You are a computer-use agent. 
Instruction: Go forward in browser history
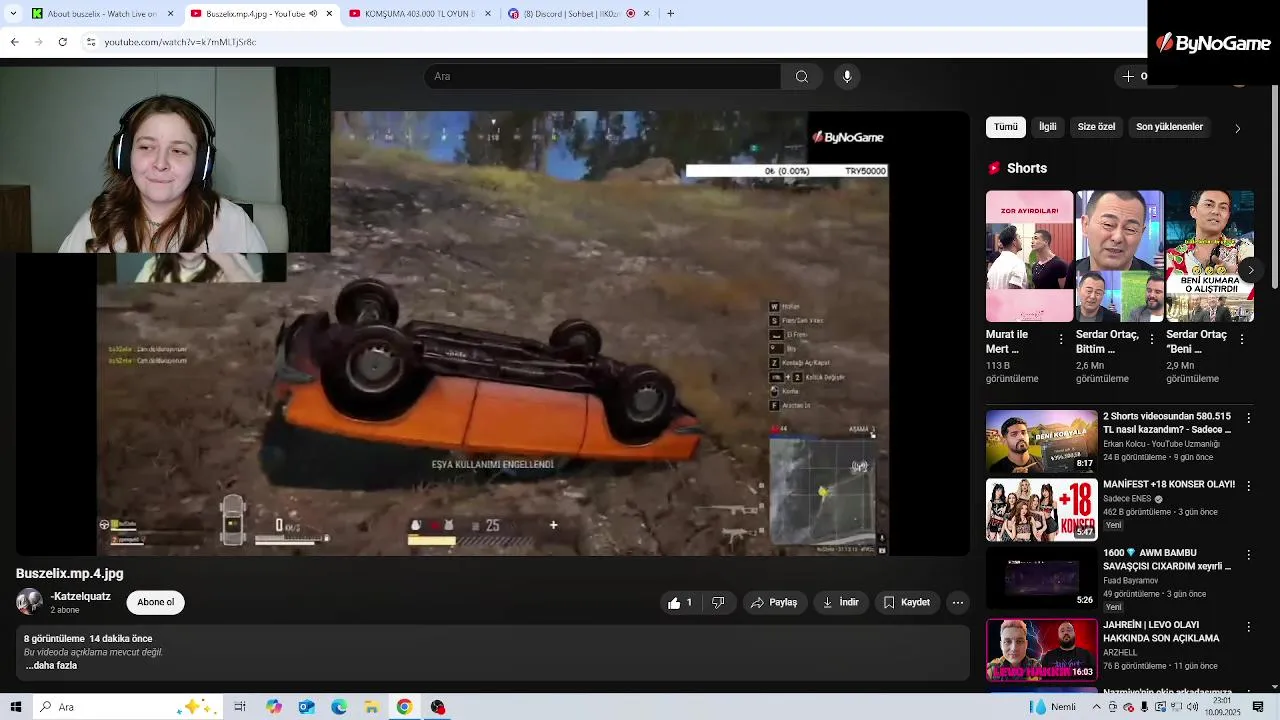click(x=38, y=42)
